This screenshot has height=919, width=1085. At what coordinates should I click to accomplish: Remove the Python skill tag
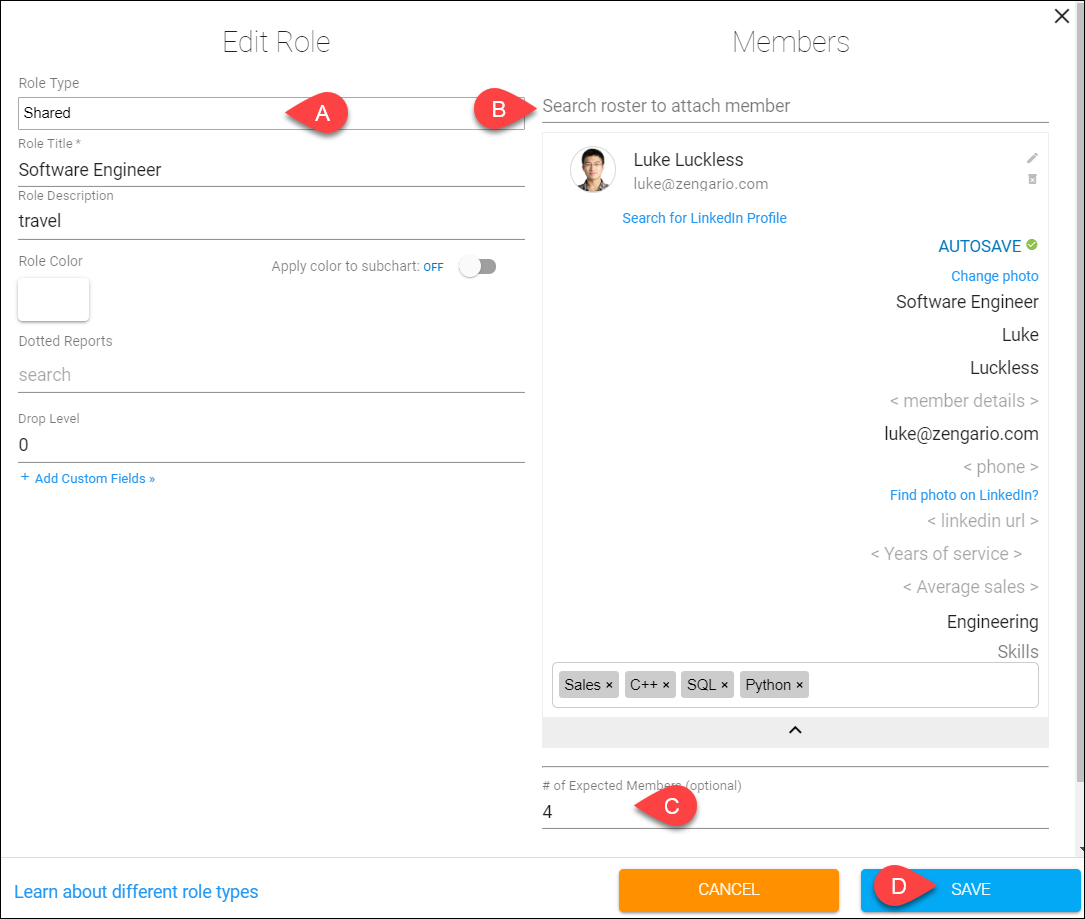pyautogui.click(x=799, y=685)
